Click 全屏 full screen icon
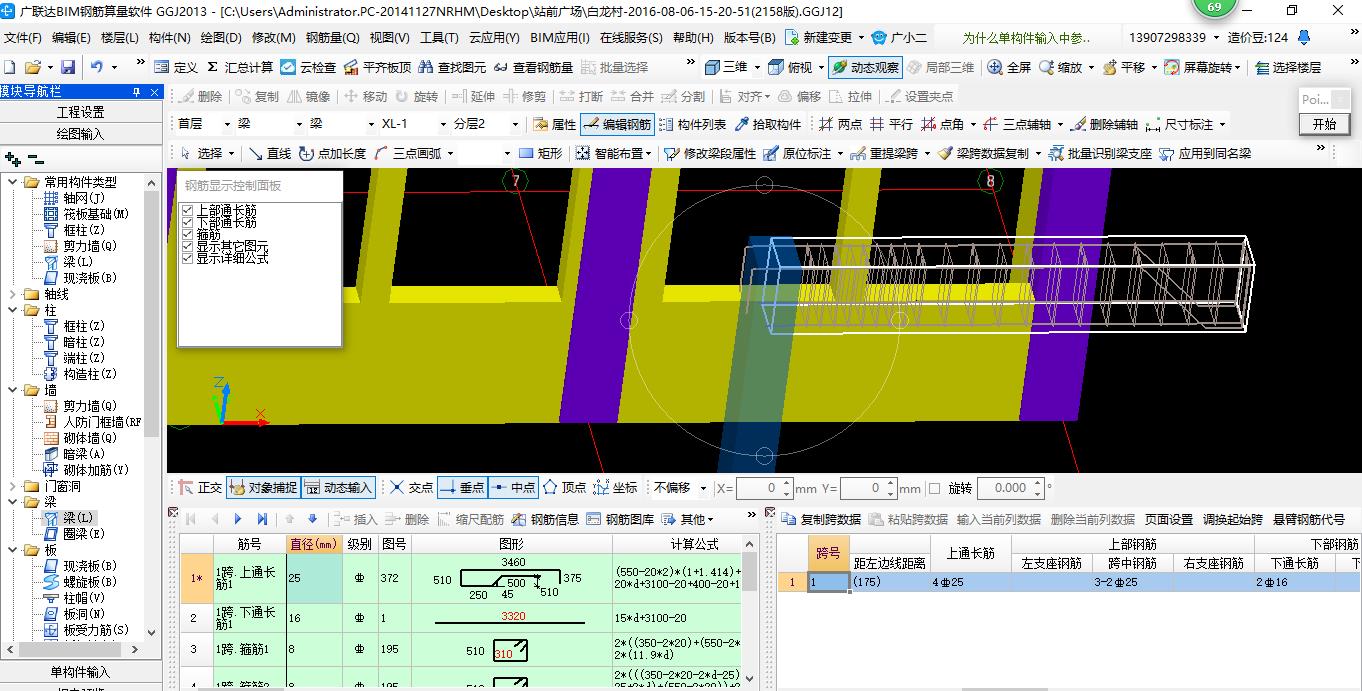1362x691 pixels. [x=1009, y=67]
